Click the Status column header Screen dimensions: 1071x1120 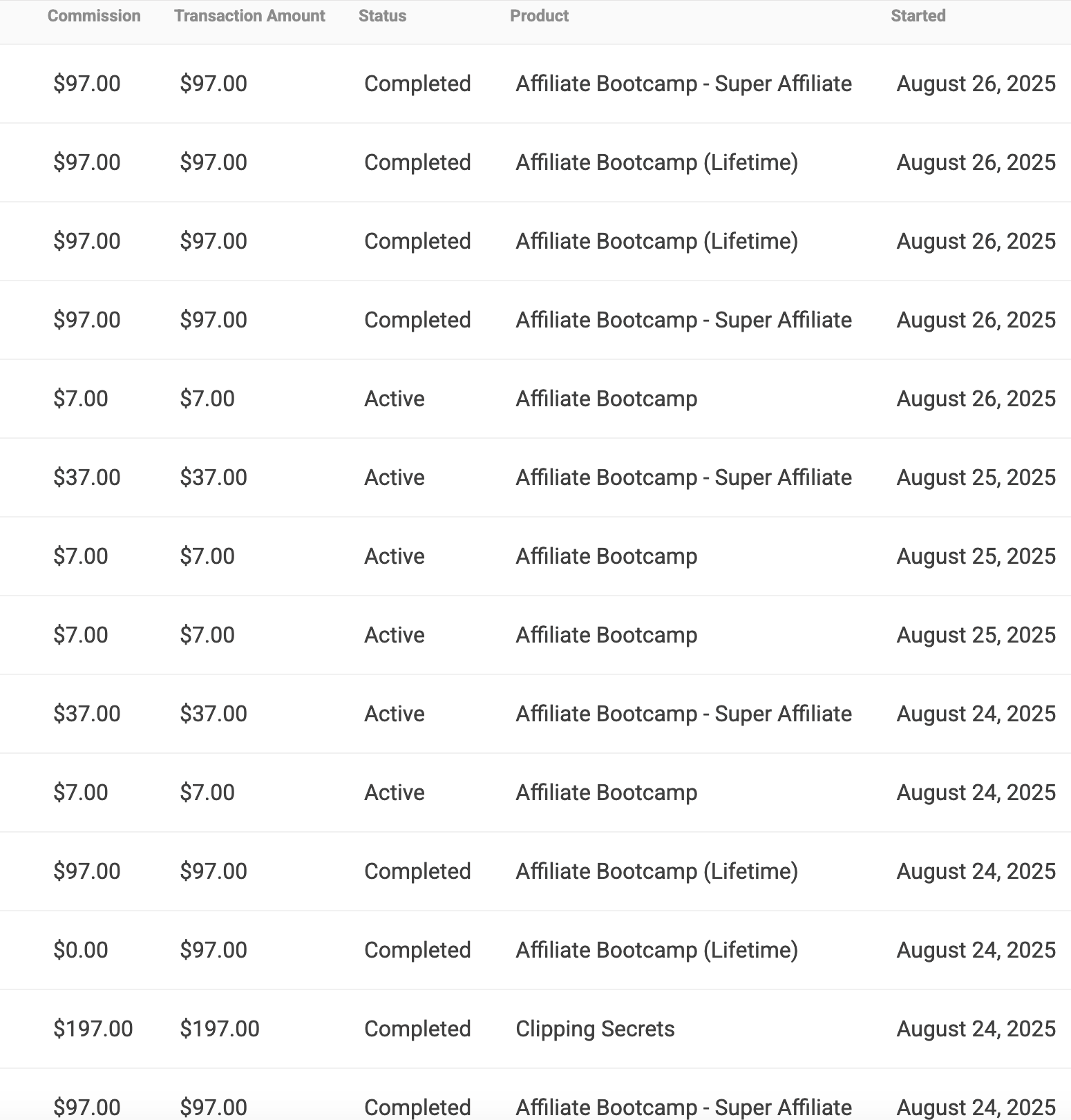[x=382, y=16]
